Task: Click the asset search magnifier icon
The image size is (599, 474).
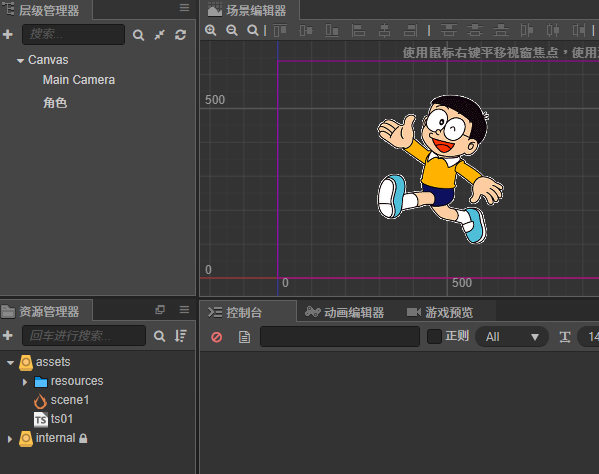Action: (159, 336)
